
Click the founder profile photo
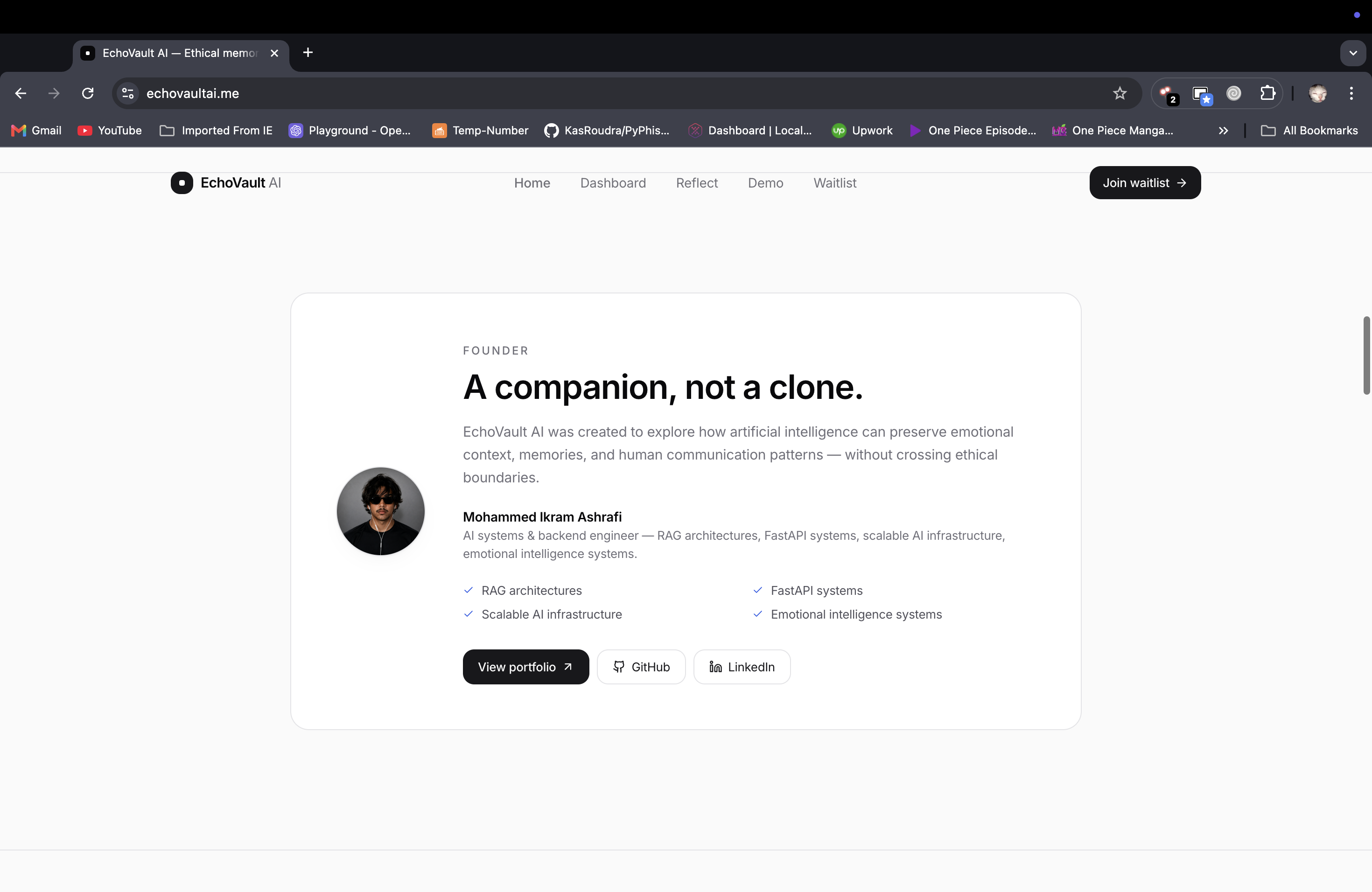(x=380, y=511)
